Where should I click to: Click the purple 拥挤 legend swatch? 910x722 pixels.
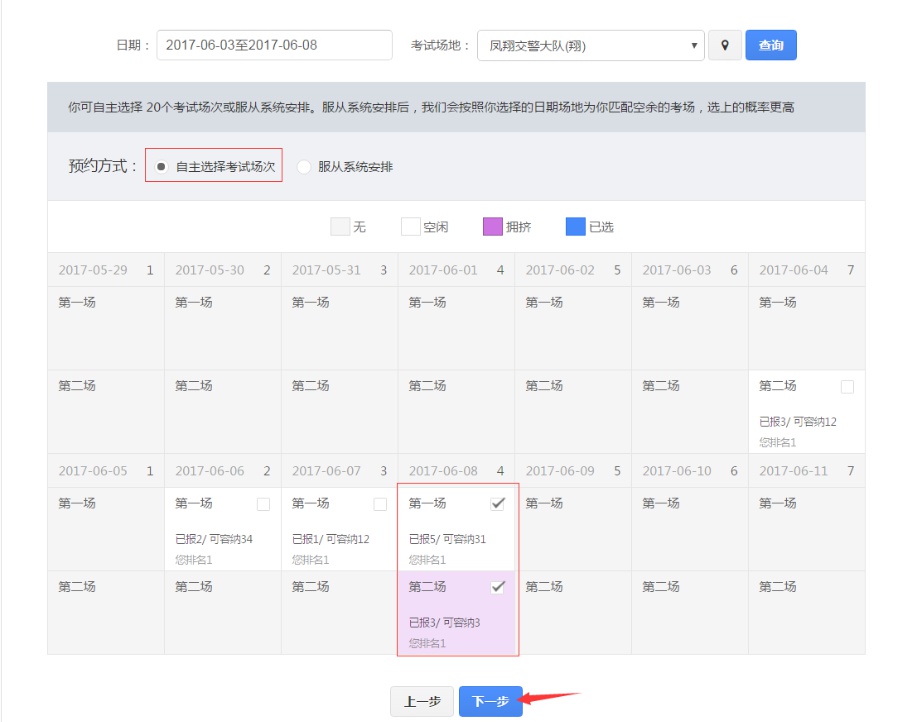[x=493, y=227]
